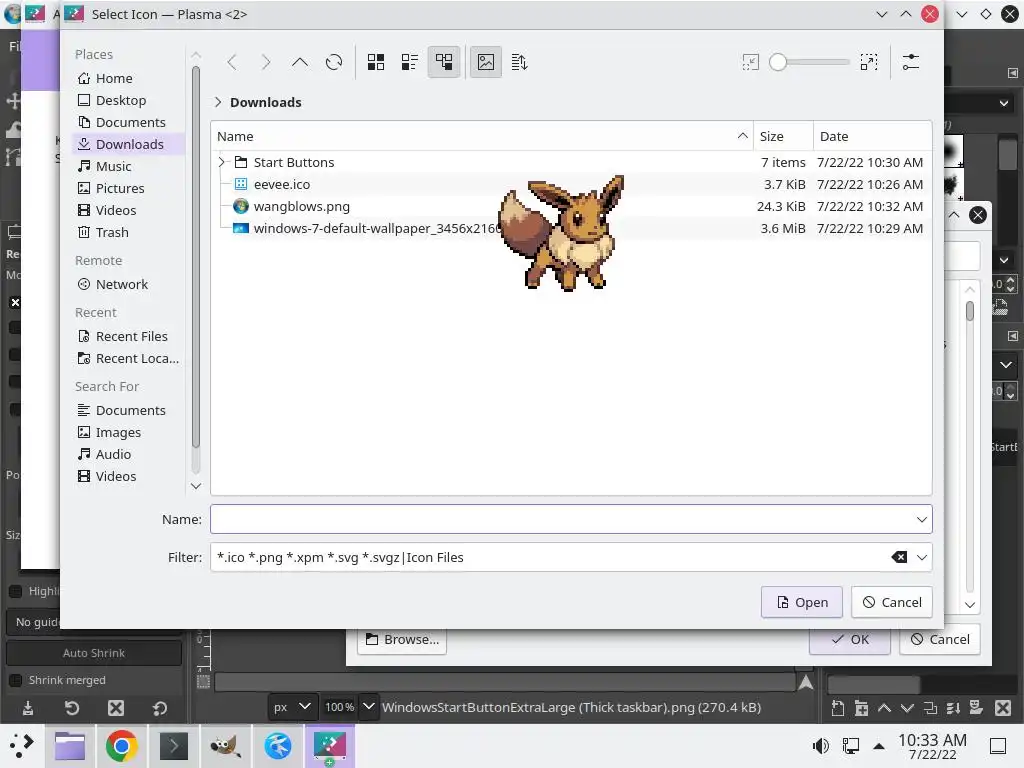The width and height of the screenshot is (1024, 768).
Task: Toggle the file preview panel button
Action: point(486,62)
